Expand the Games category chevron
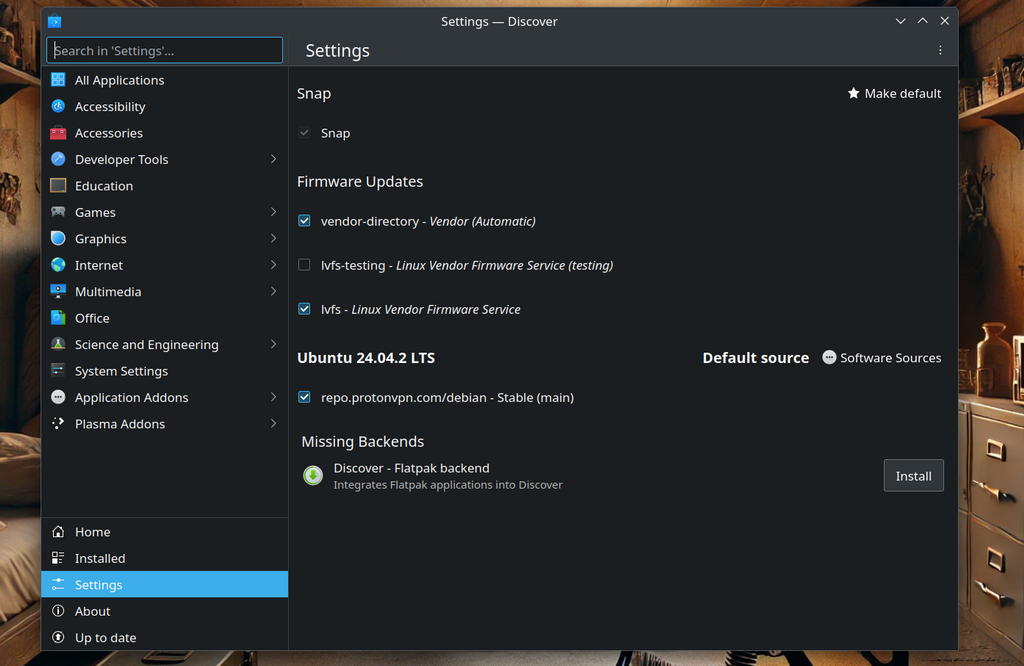 point(274,212)
